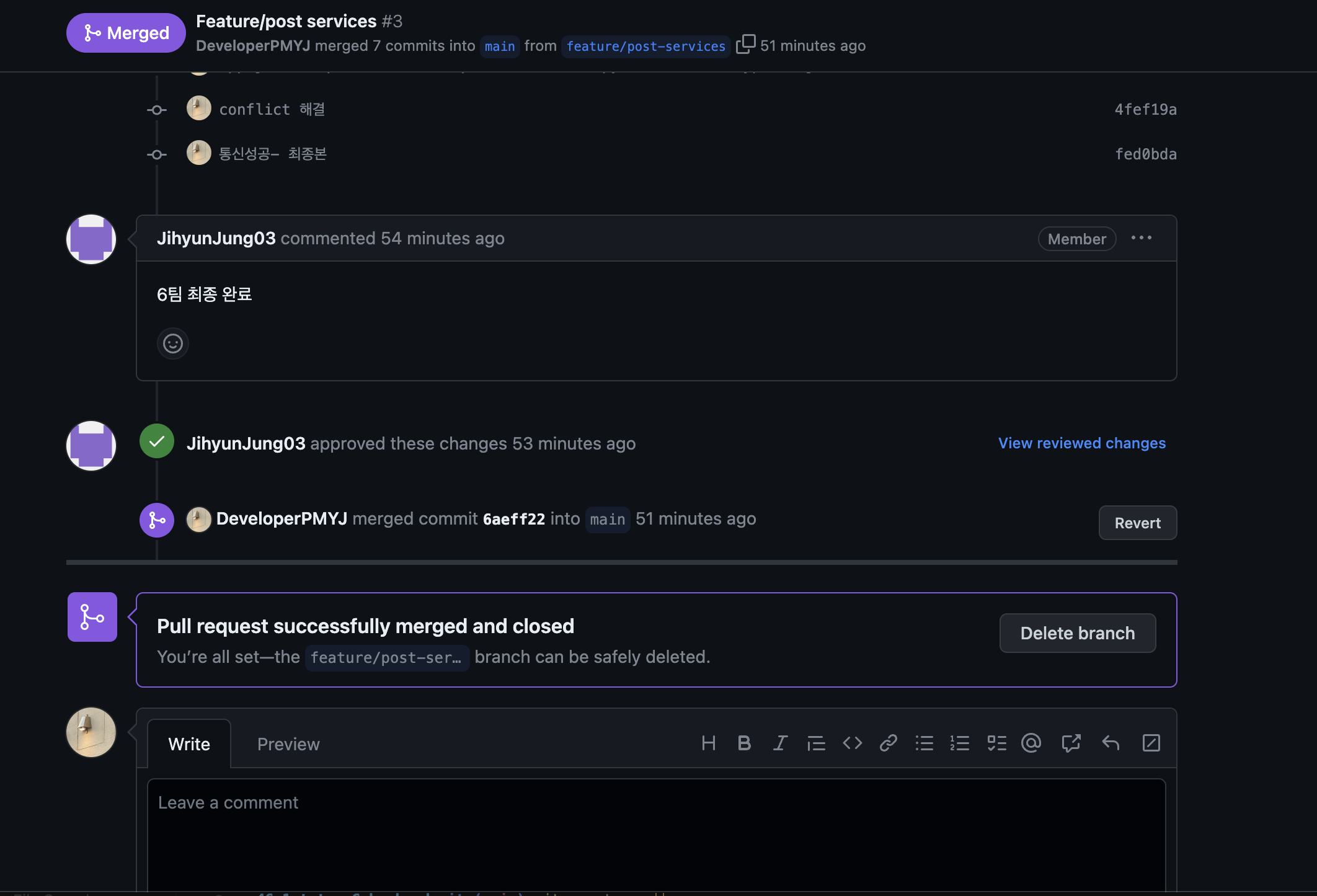1317x896 pixels.
Task: Copy the feature/post-services branch name
Action: point(745,45)
